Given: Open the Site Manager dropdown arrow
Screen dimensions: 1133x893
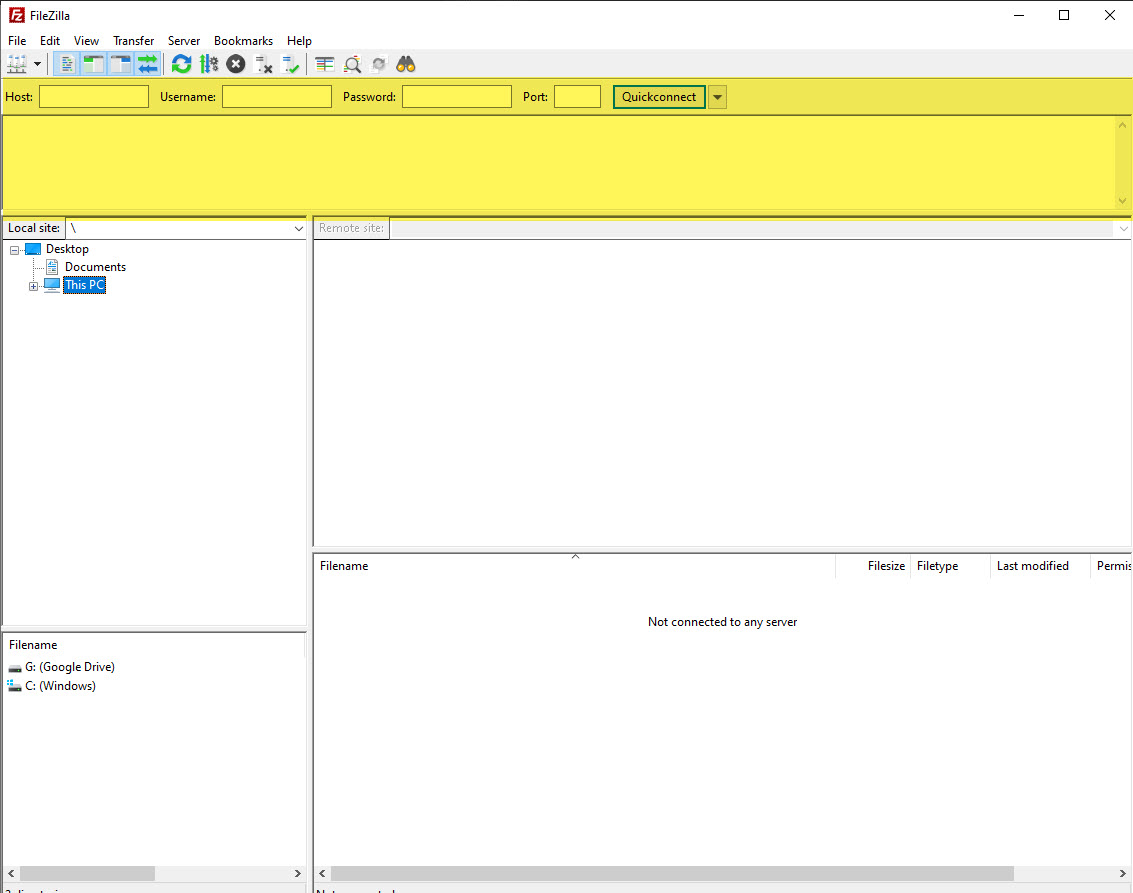Looking at the screenshot, I should [x=38, y=64].
